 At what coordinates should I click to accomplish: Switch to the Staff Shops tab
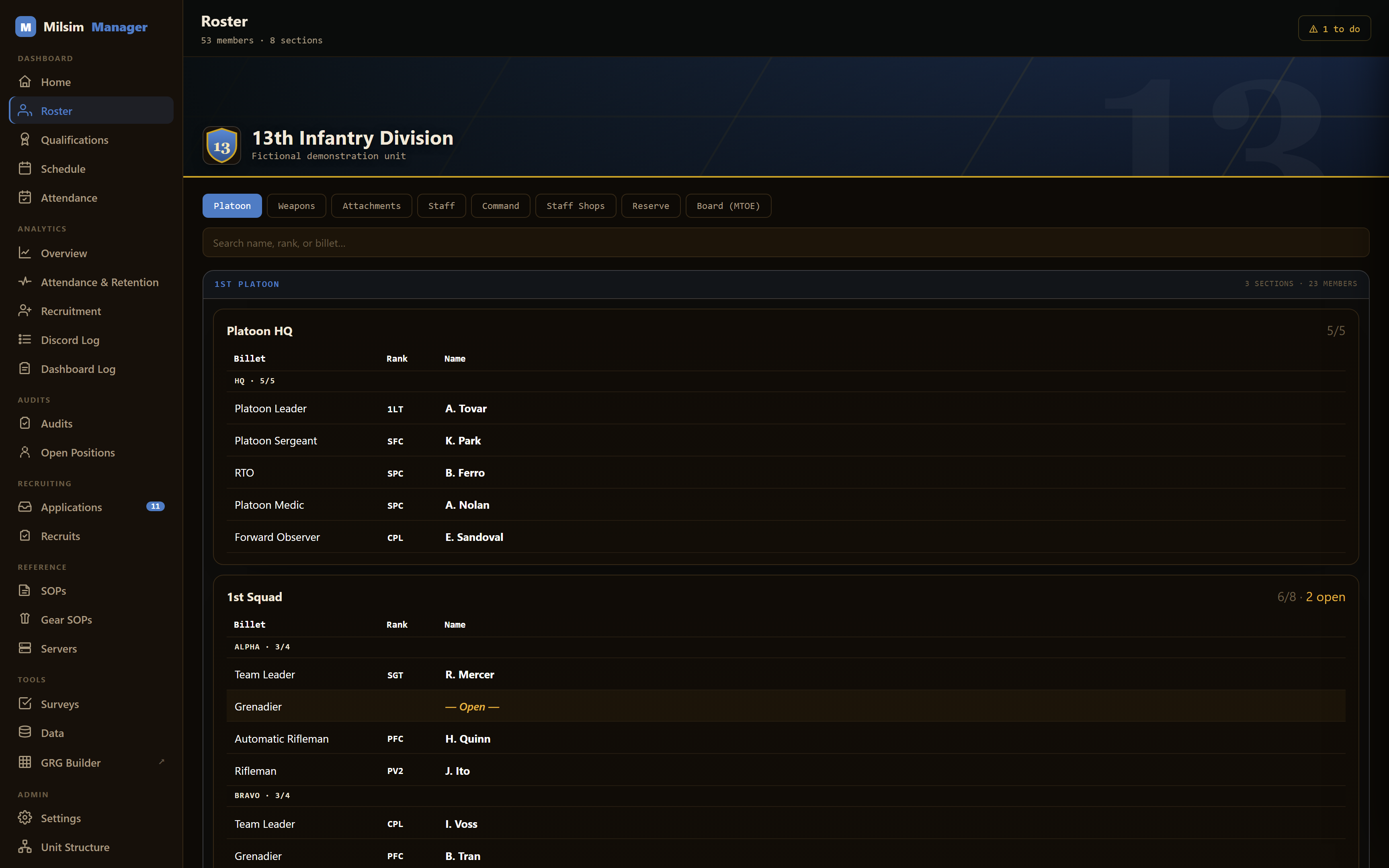(x=576, y=205)
